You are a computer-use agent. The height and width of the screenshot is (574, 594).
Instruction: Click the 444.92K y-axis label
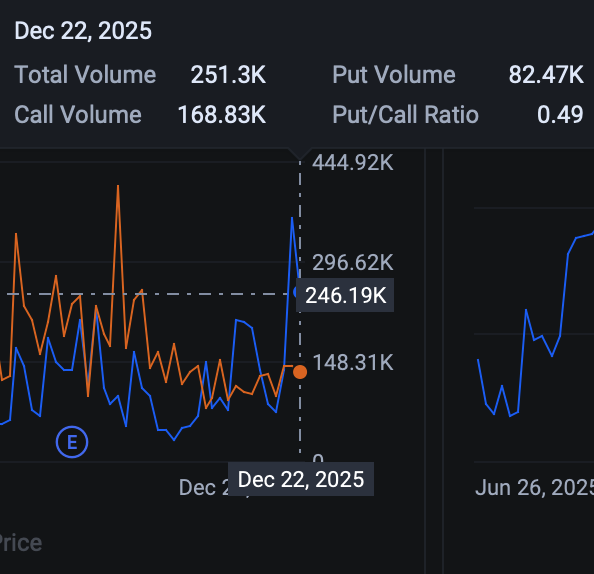pyautogui.click(x=353, y=163)
